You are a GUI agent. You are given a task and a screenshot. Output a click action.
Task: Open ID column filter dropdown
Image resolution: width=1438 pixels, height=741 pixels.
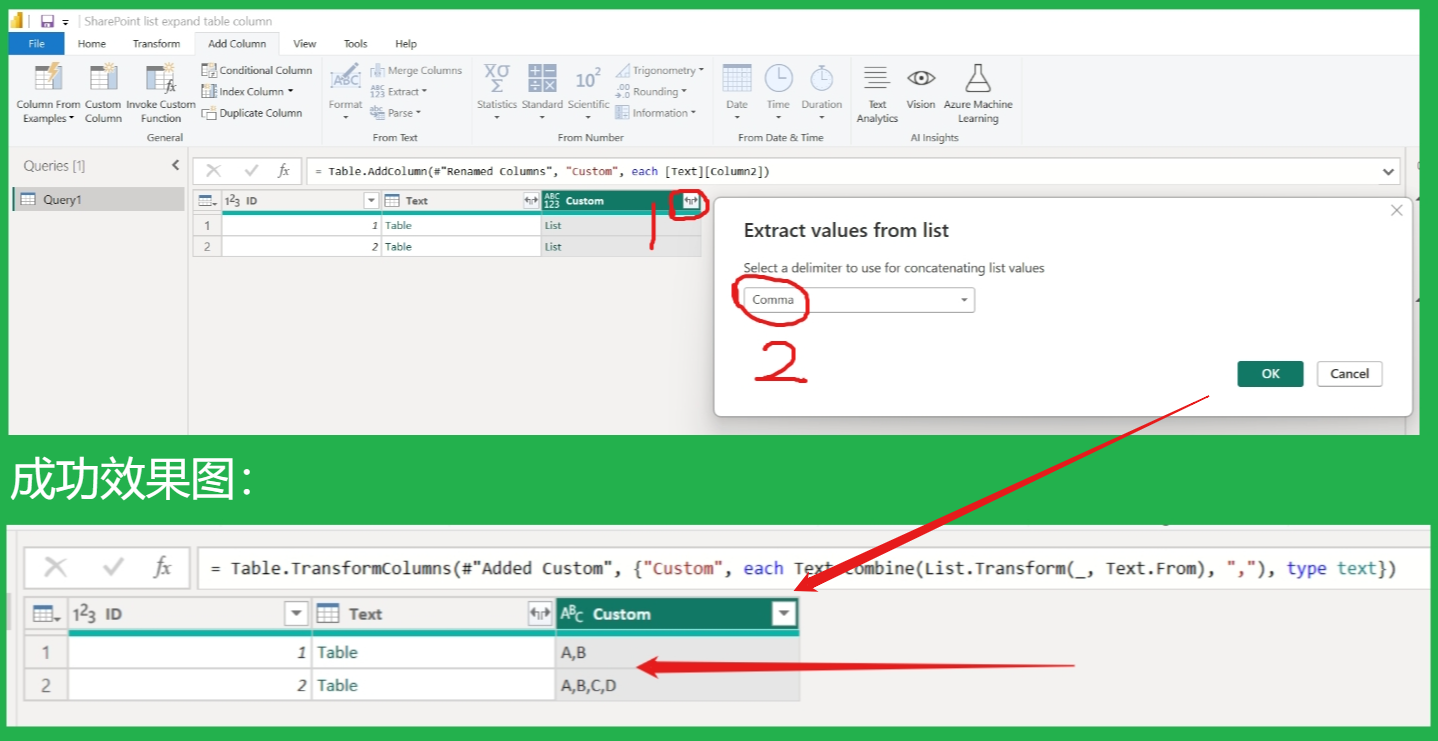371,201
